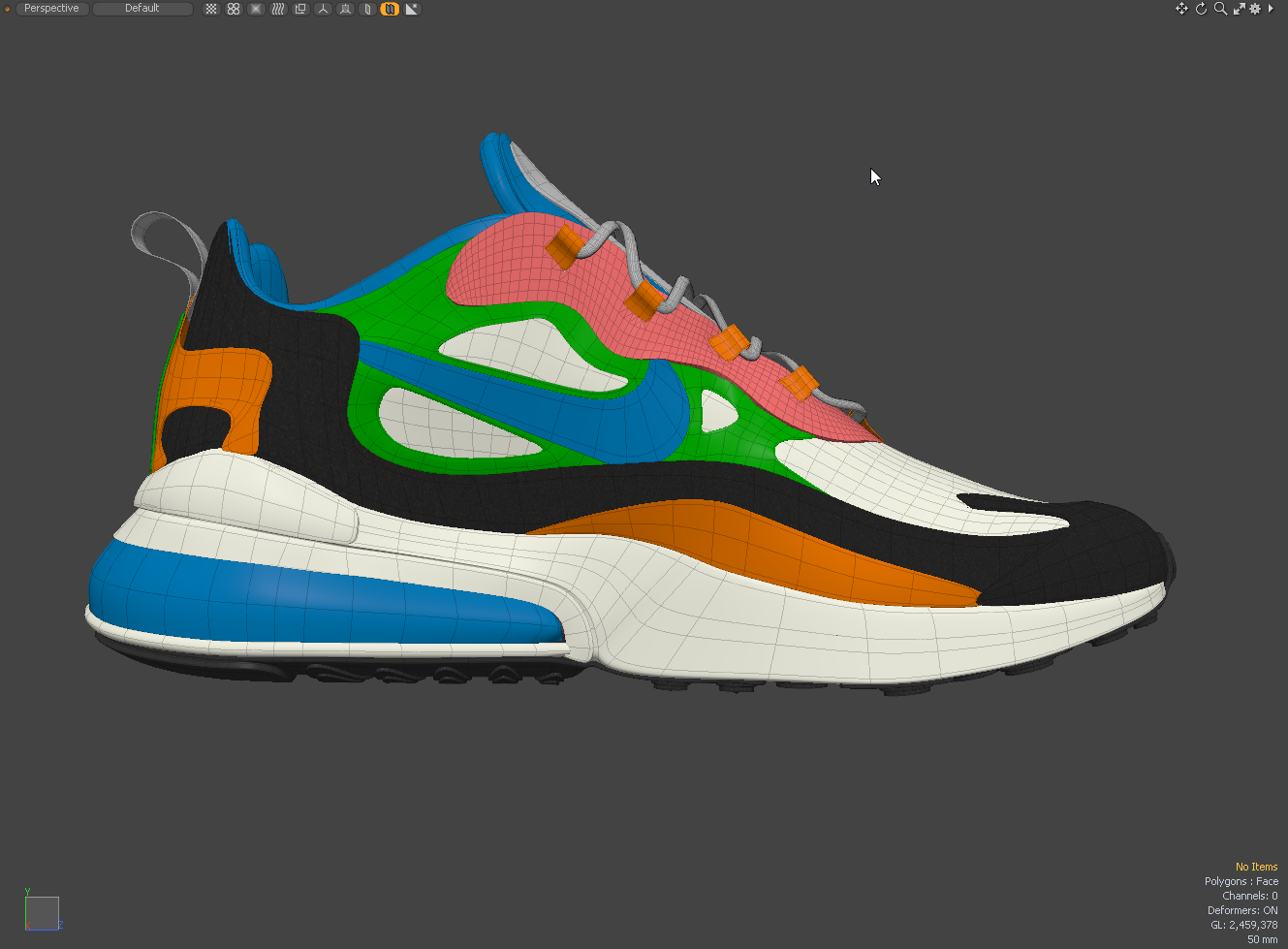
Task: Click the gradient X-square viewport icon
Action: [256, 9]
